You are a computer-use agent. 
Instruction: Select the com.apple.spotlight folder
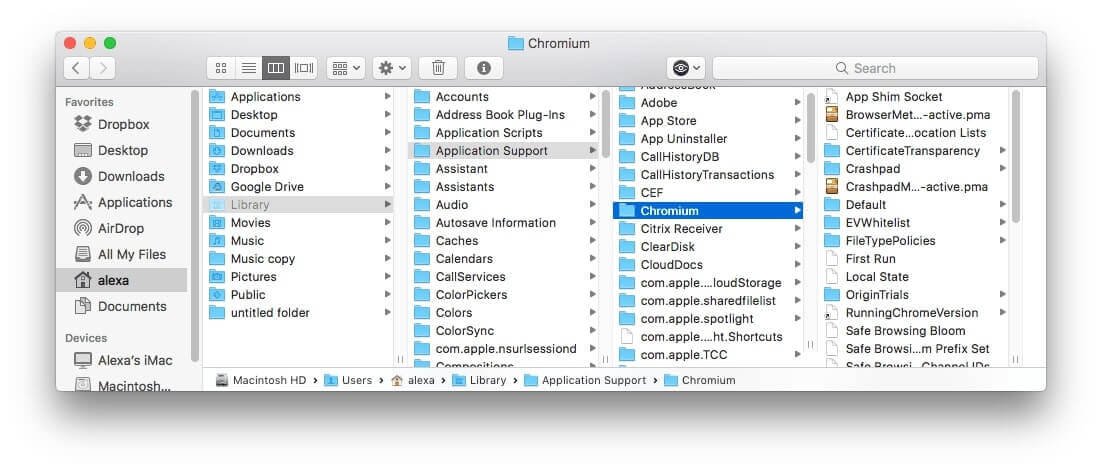tap(708, 318)
